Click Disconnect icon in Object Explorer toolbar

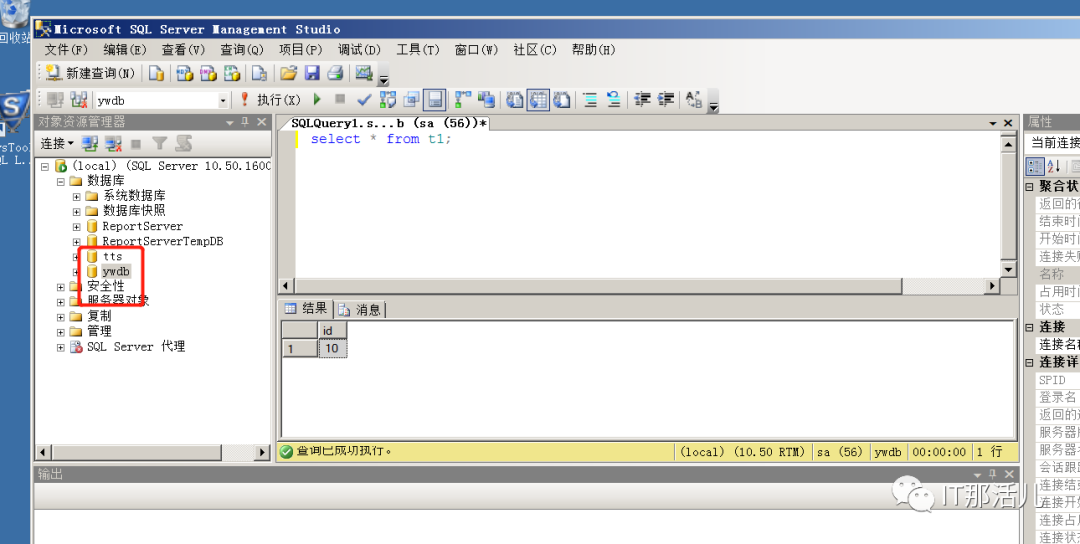tap(113, 143)
